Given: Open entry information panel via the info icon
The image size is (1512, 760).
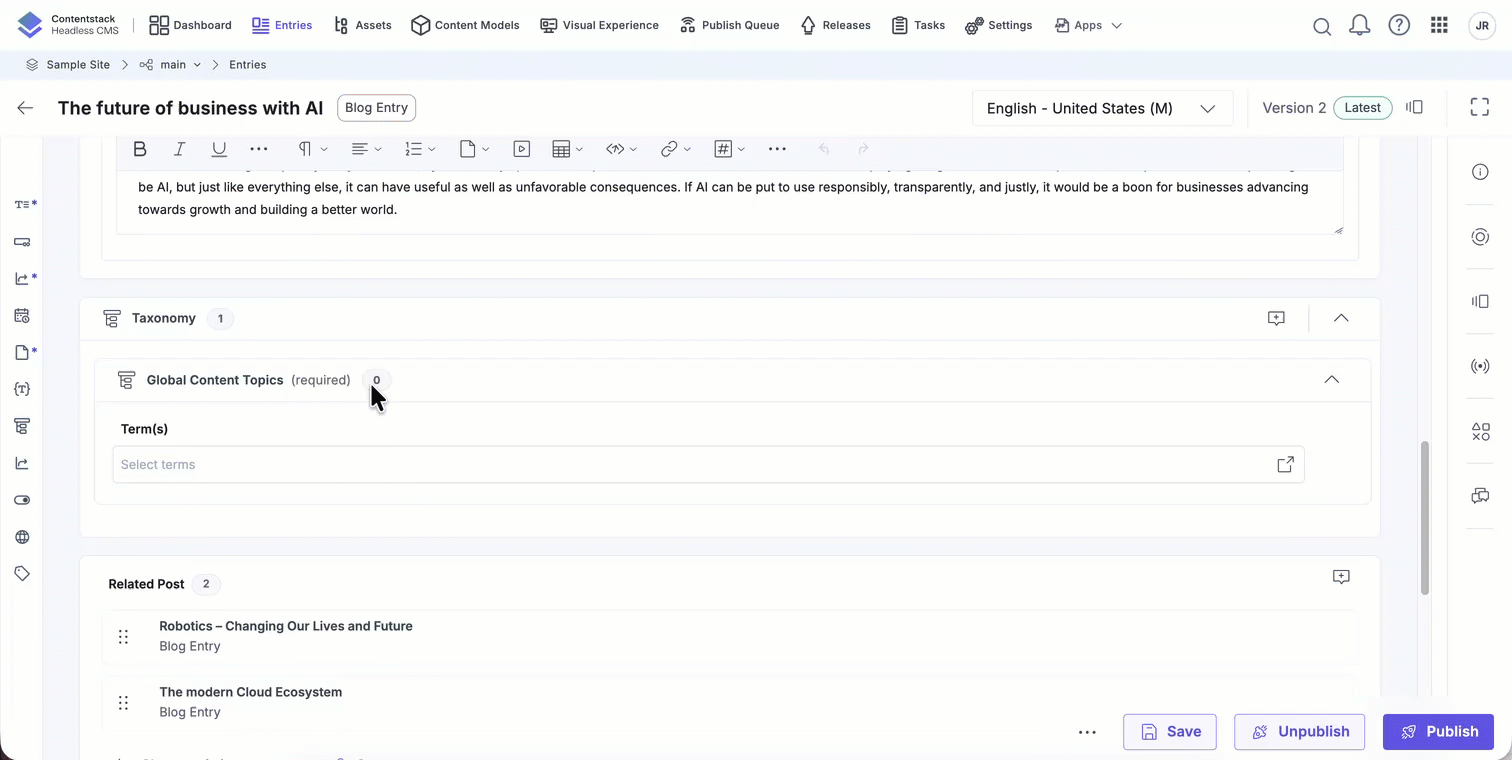Looking at the screenshot, I should coord(1480,172).
